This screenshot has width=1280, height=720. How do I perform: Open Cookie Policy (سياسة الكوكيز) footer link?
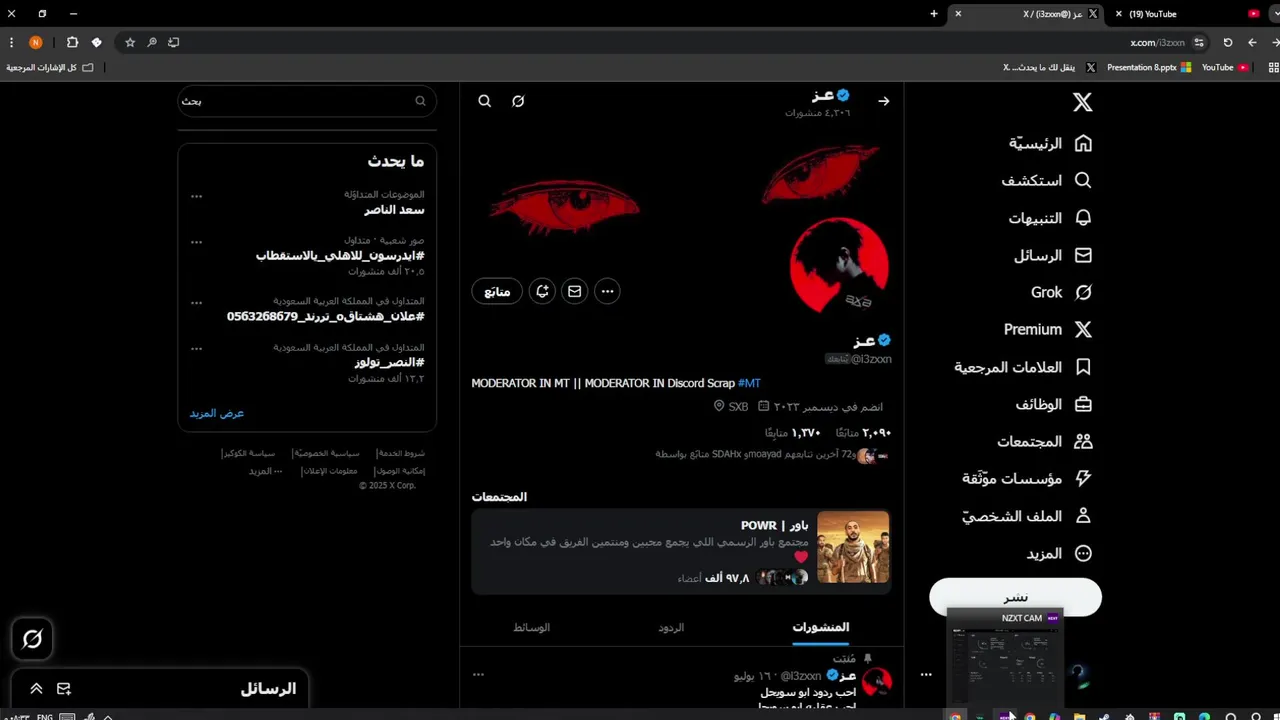(248, 453)
